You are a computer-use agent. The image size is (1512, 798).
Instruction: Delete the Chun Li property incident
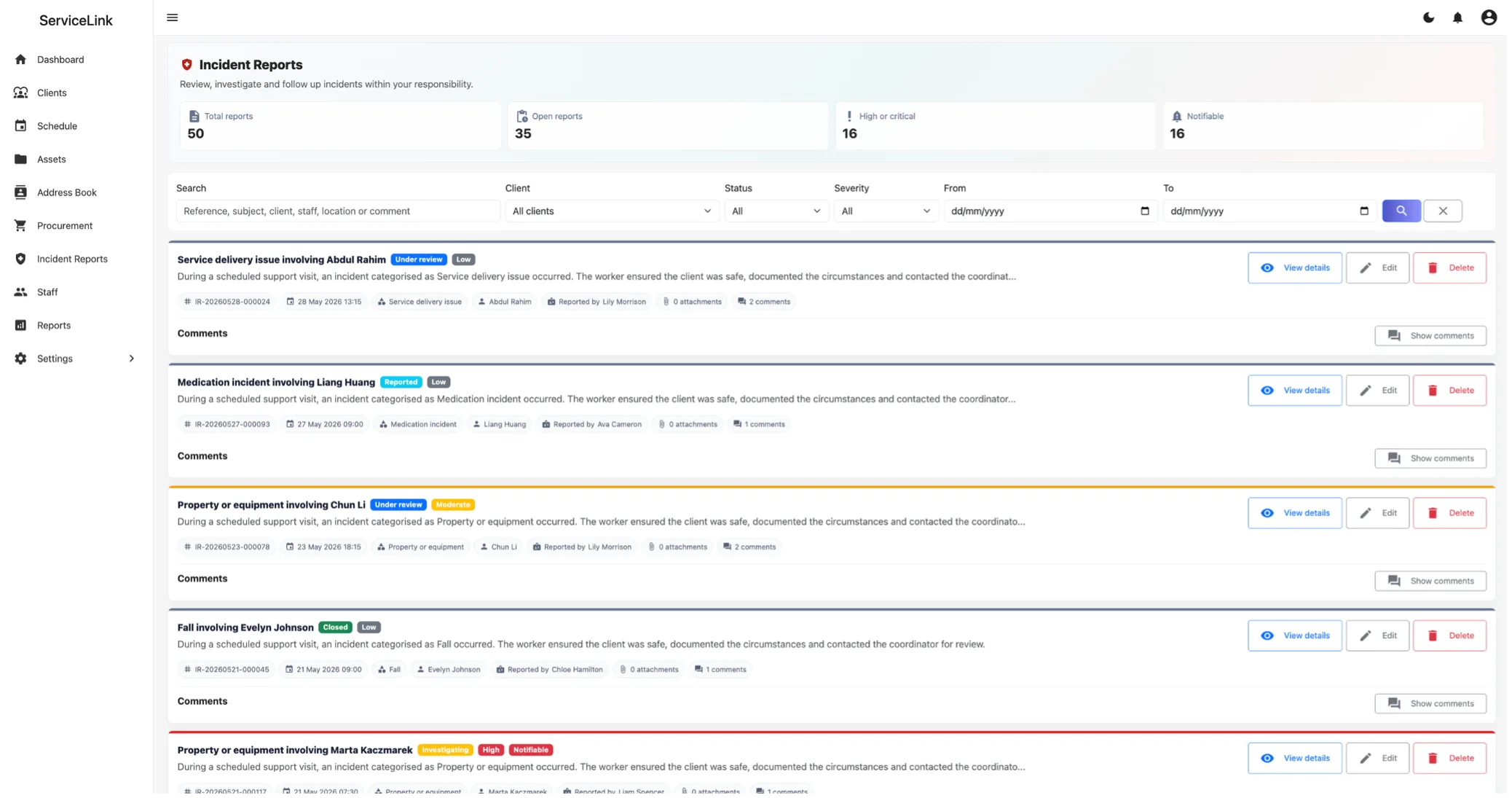point(1449,512)
